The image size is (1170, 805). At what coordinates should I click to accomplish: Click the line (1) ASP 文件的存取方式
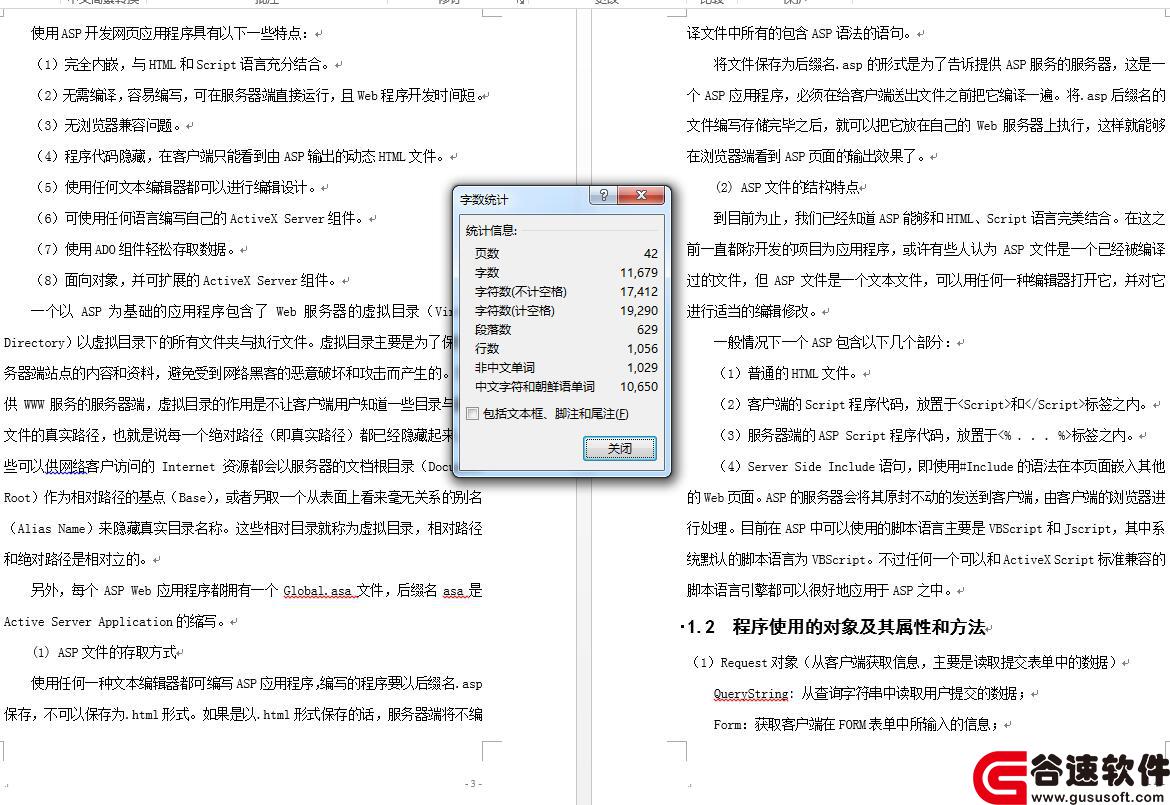[x=105, y=653]
